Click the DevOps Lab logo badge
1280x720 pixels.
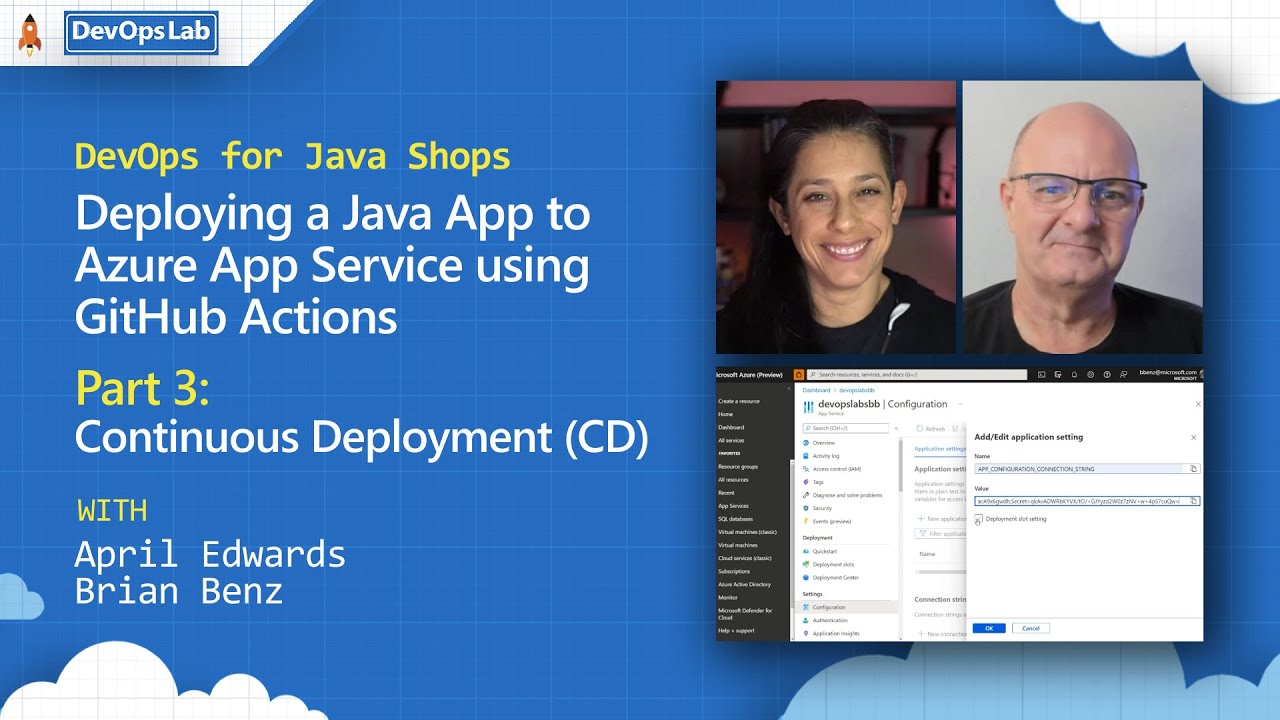pos(140,32)
